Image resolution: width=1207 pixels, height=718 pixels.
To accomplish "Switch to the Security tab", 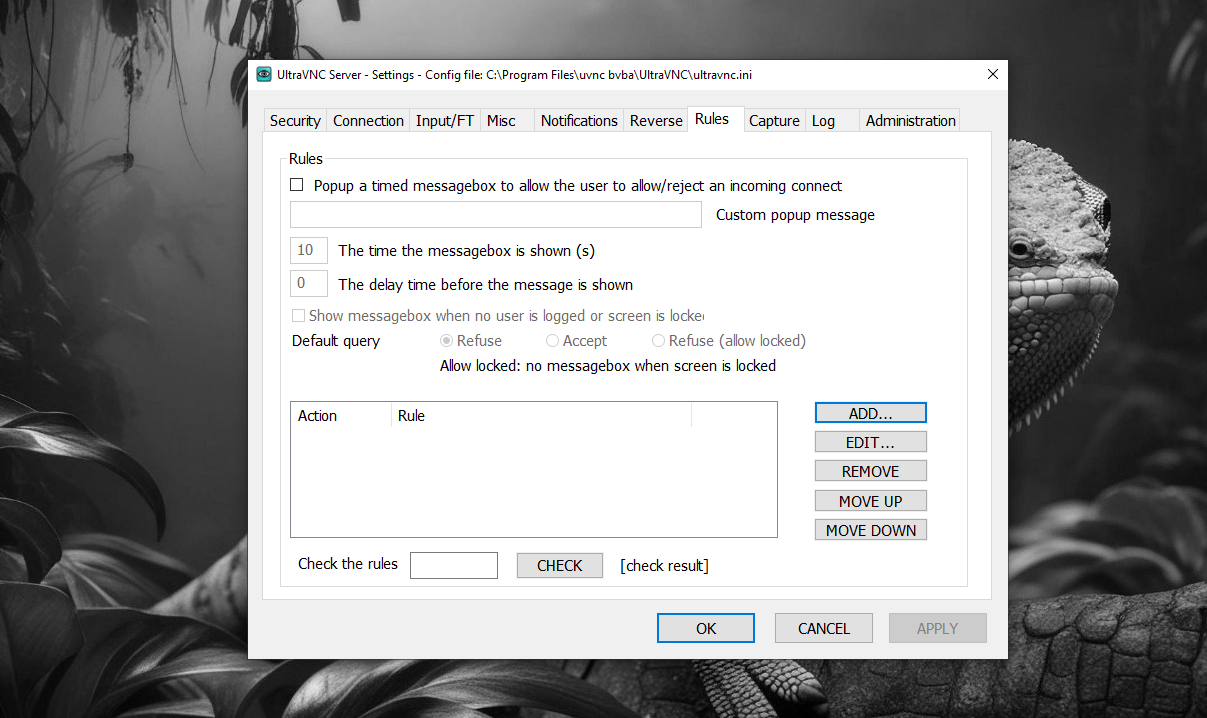I will pos(295,120).
